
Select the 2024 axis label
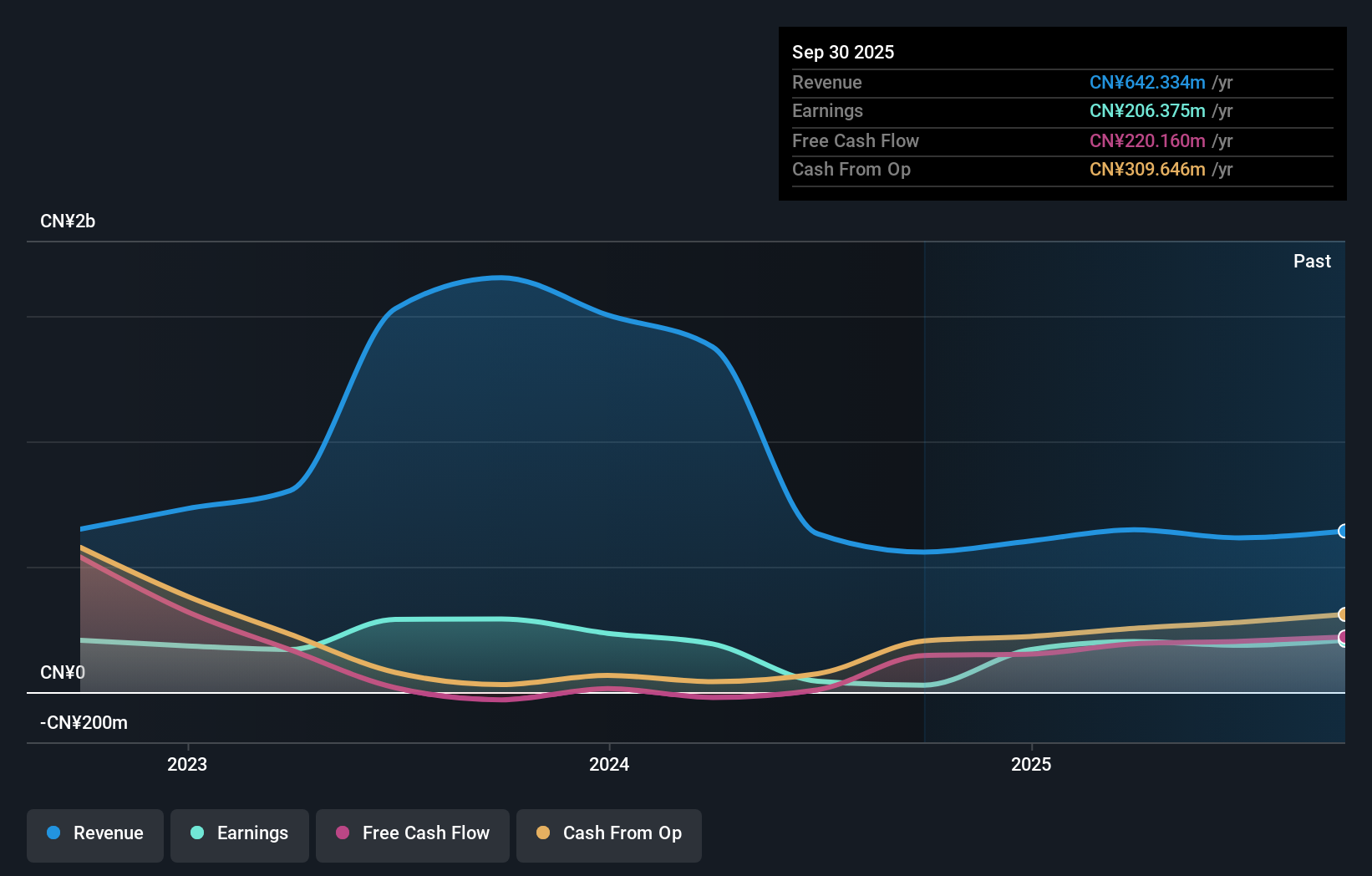(x=608, y=764)
